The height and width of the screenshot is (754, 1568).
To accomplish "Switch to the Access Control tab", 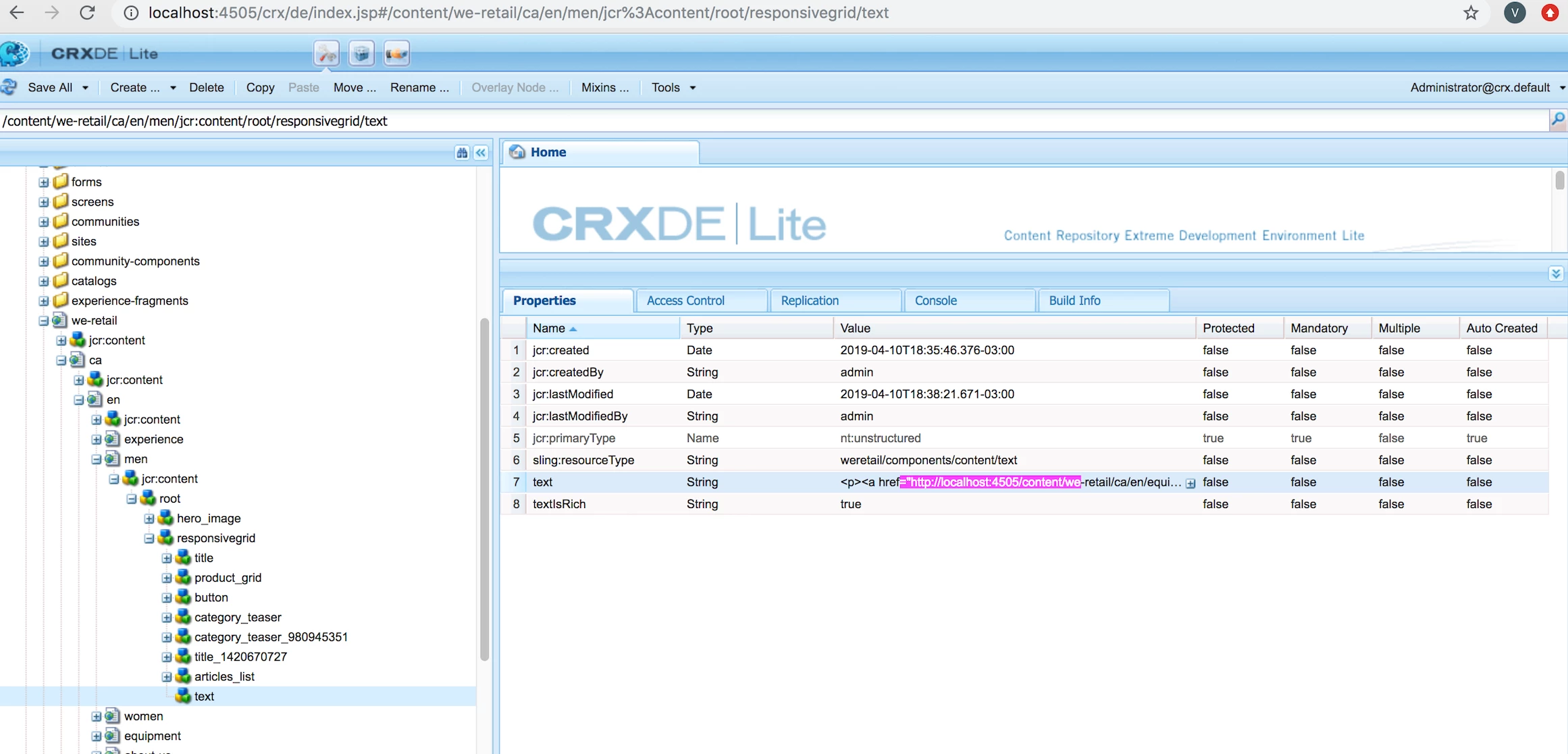I will click(x=685, y=301).
